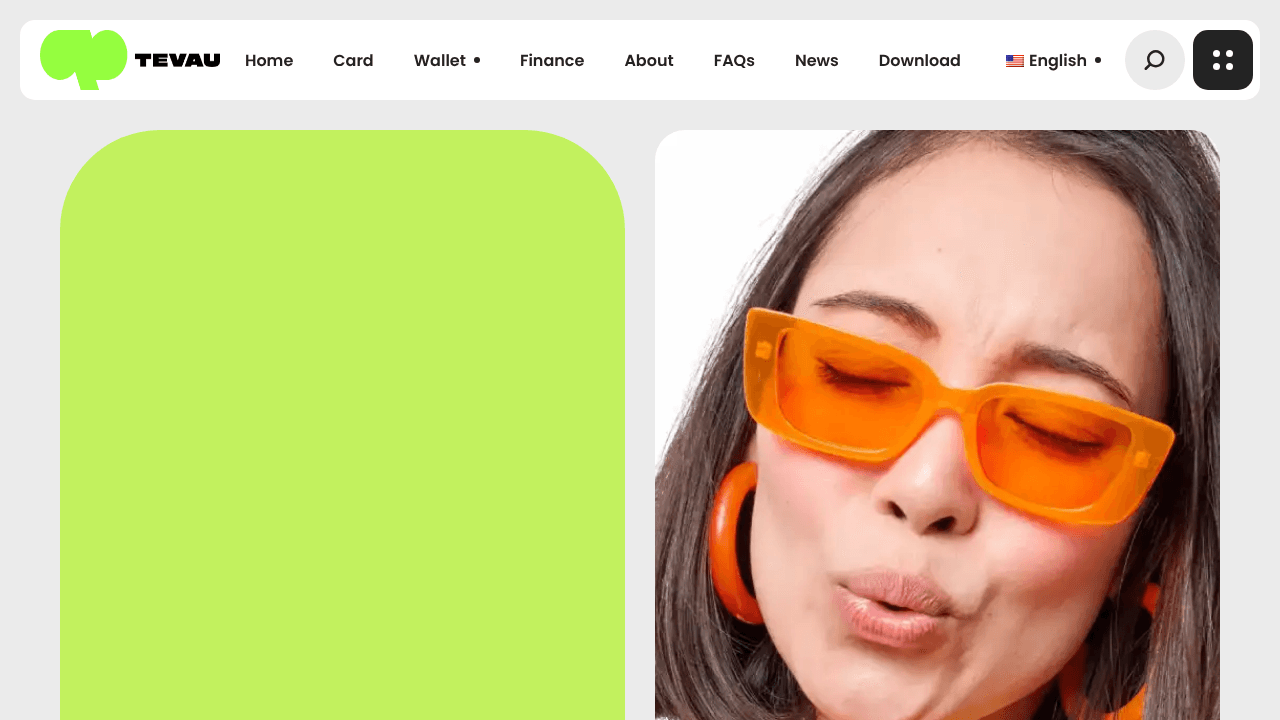Screen dimensions: 1280x720
Task: Go to the Home page
Action: 269,60
